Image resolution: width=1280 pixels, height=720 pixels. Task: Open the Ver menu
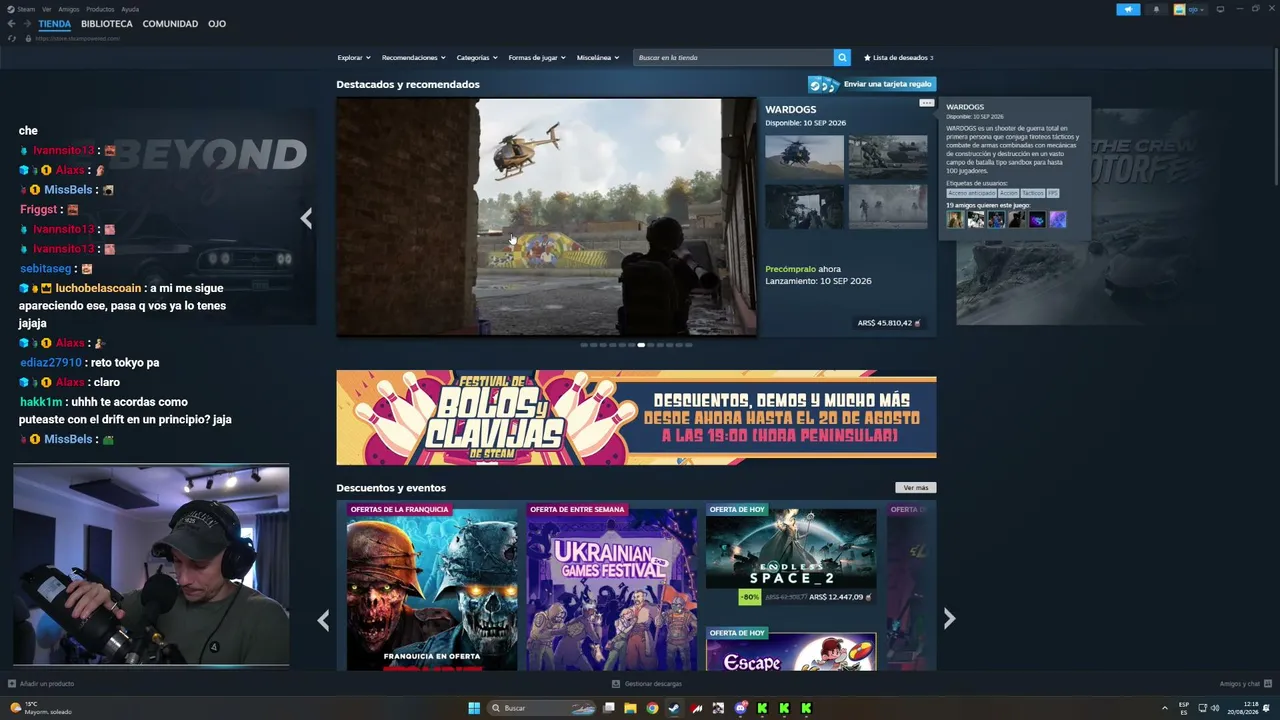point(47,9)
